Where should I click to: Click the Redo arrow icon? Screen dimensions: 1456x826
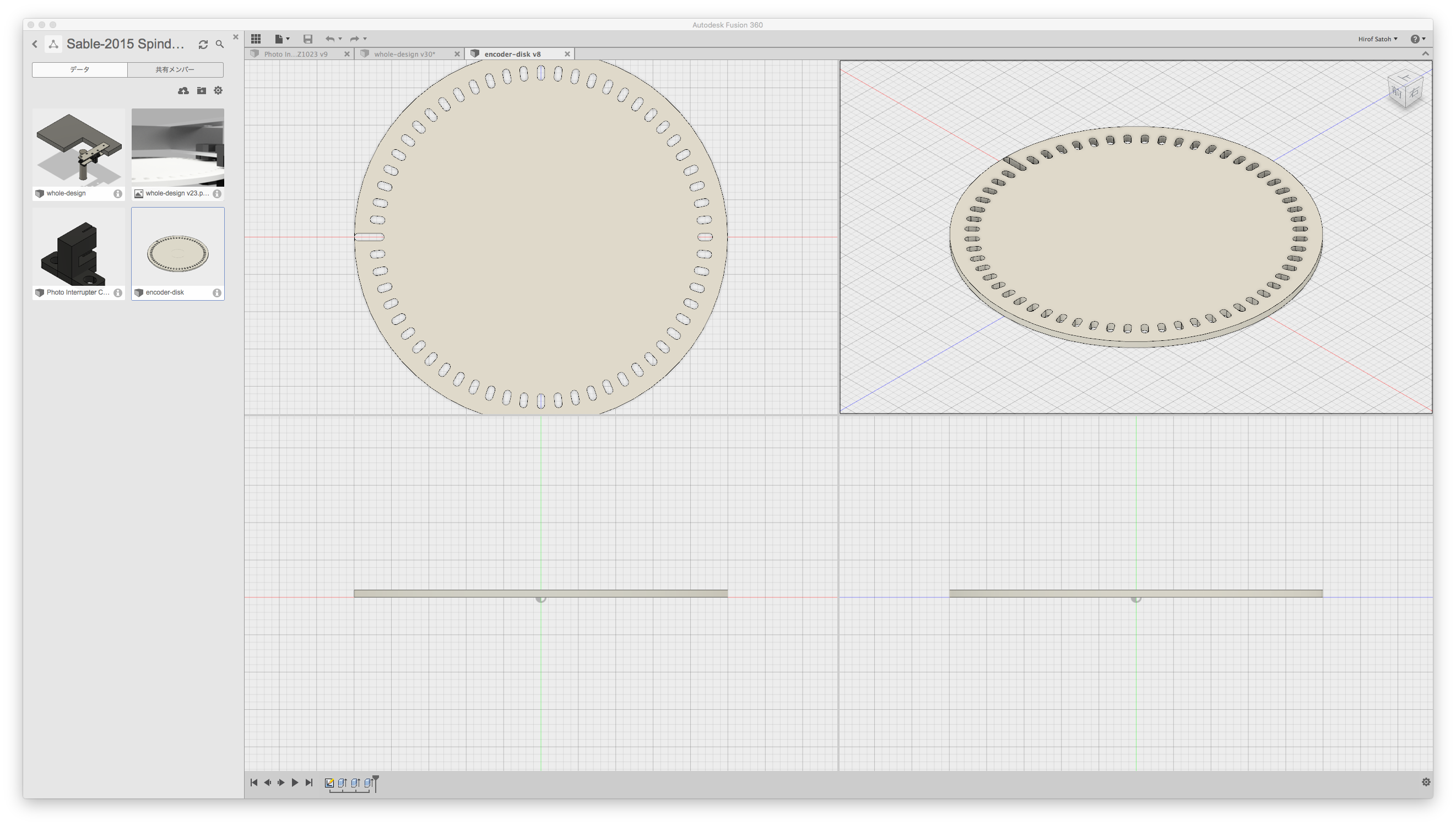tap(355, 39)
